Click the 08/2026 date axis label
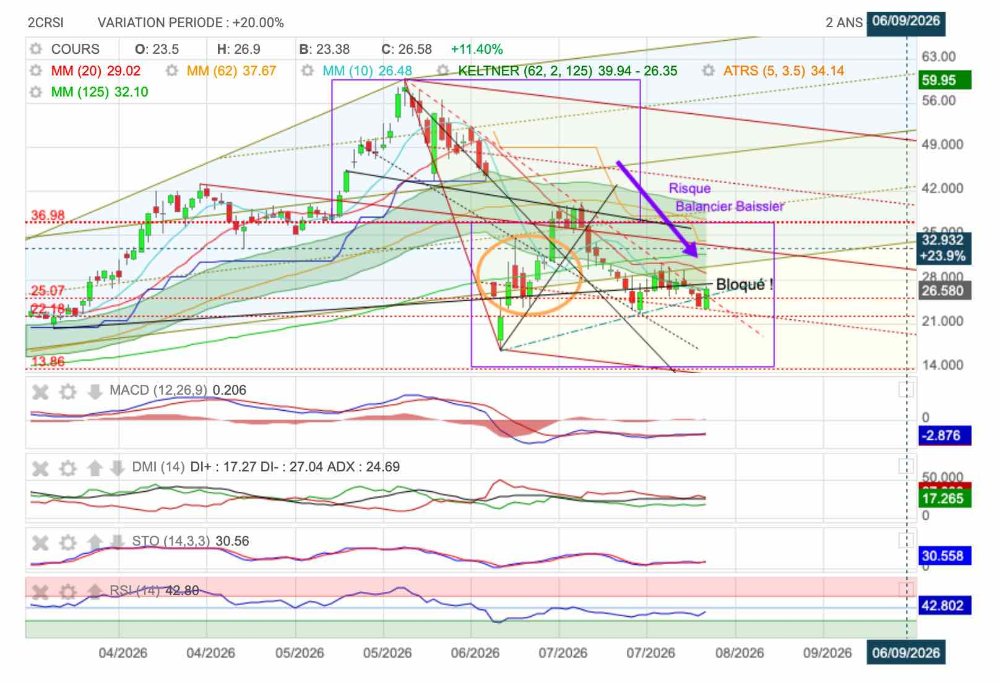 point(739,653)
